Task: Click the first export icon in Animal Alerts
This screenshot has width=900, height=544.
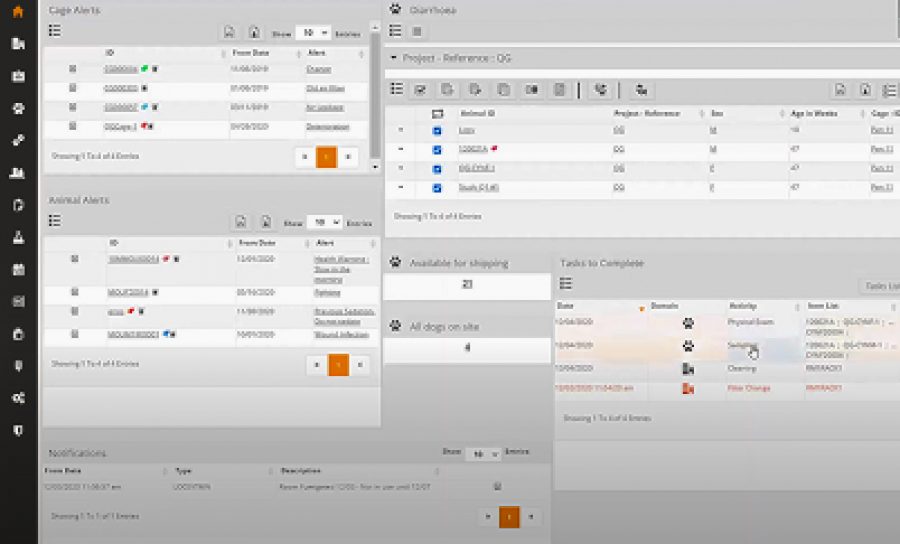Action: (240, 222)
